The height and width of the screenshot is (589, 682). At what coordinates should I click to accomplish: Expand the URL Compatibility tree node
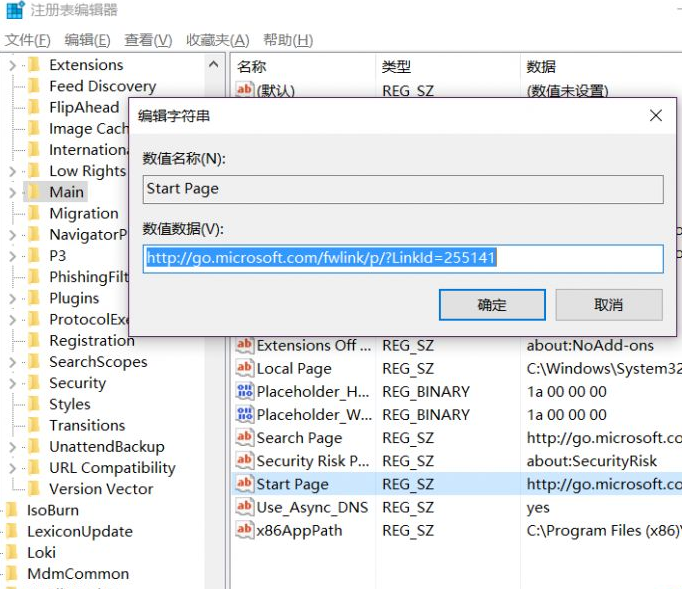pos(13,468)
